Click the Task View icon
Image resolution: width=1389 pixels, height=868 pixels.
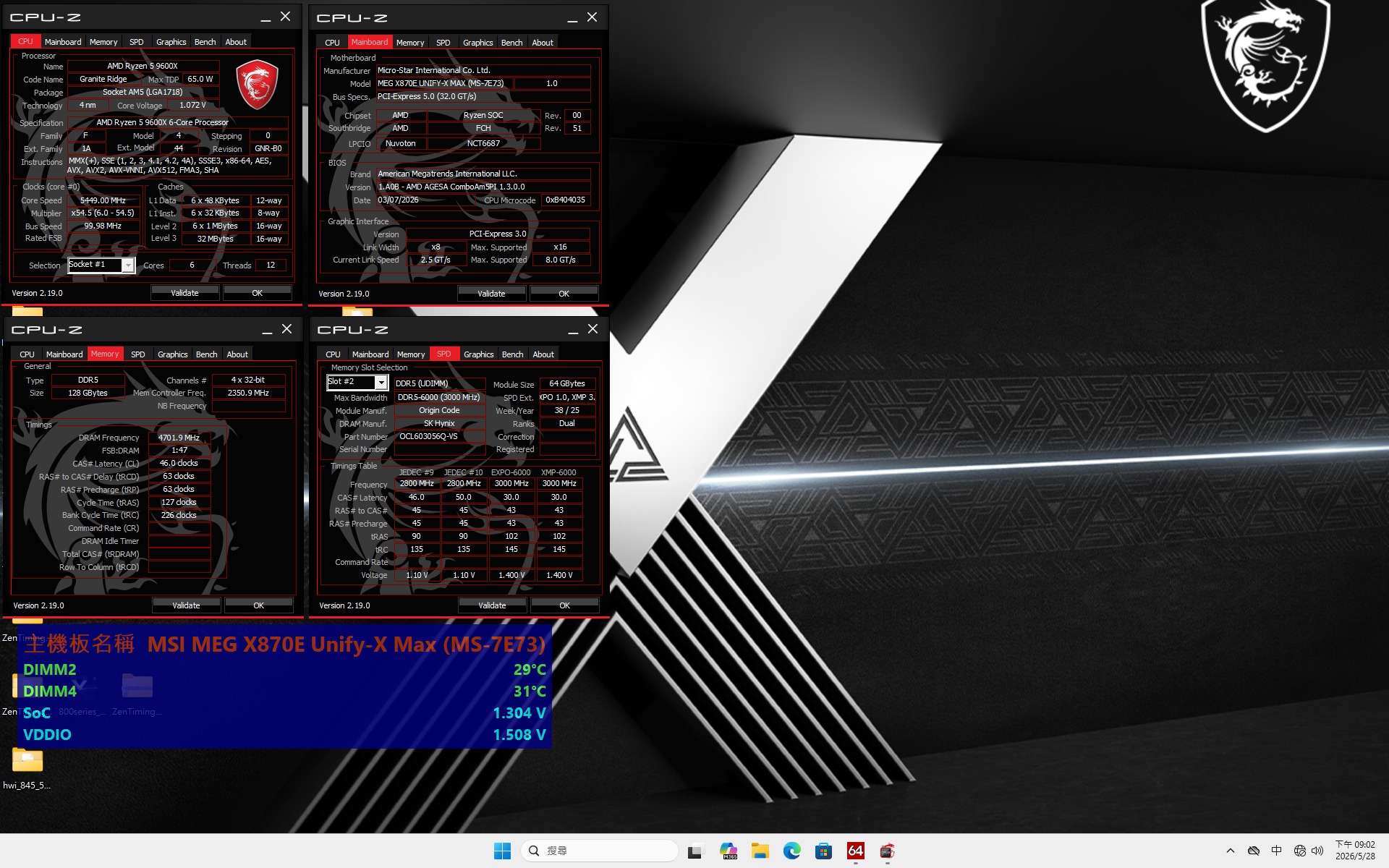click(695, 851)
